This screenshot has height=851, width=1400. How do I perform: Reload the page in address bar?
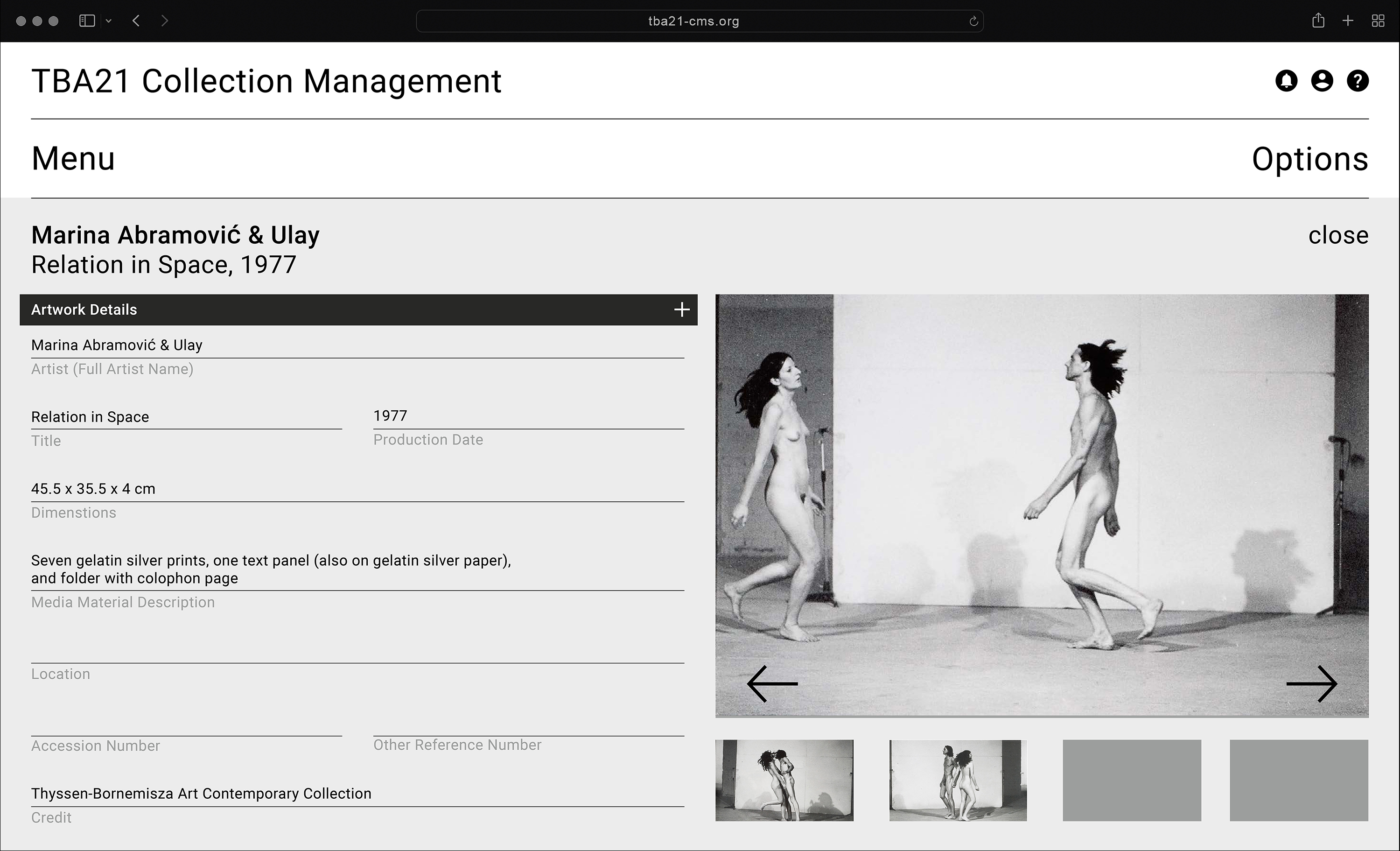[973, 21]
